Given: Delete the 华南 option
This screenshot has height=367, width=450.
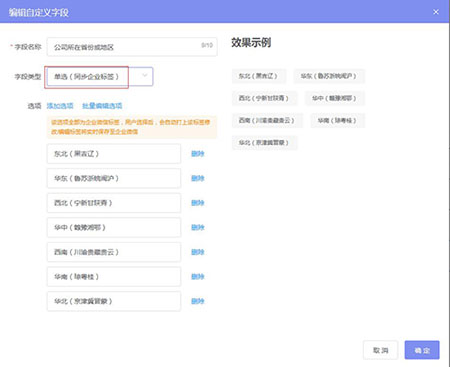Looking at the screenshot, I should tap(197, 277).
